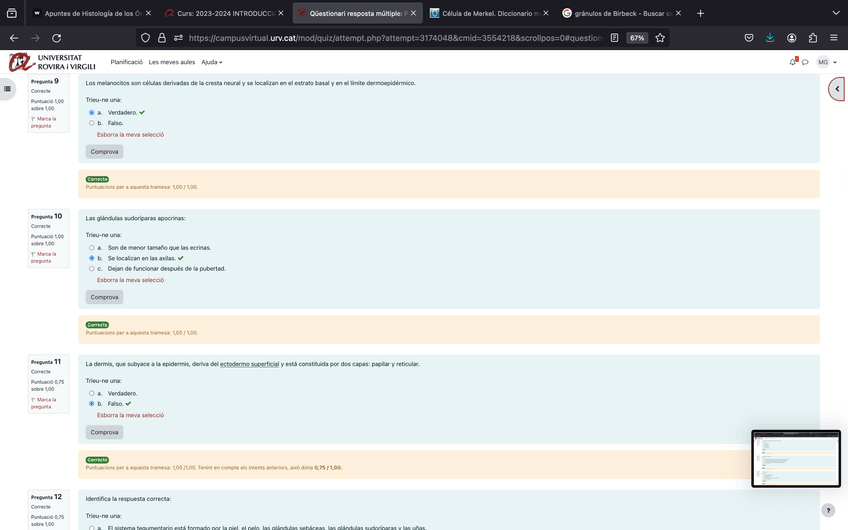Image resolution: width=848 pixels, height=530 pixels.
Task: Click the notifications bell icon
Action: pyautogui.click(x=794, y=62)
